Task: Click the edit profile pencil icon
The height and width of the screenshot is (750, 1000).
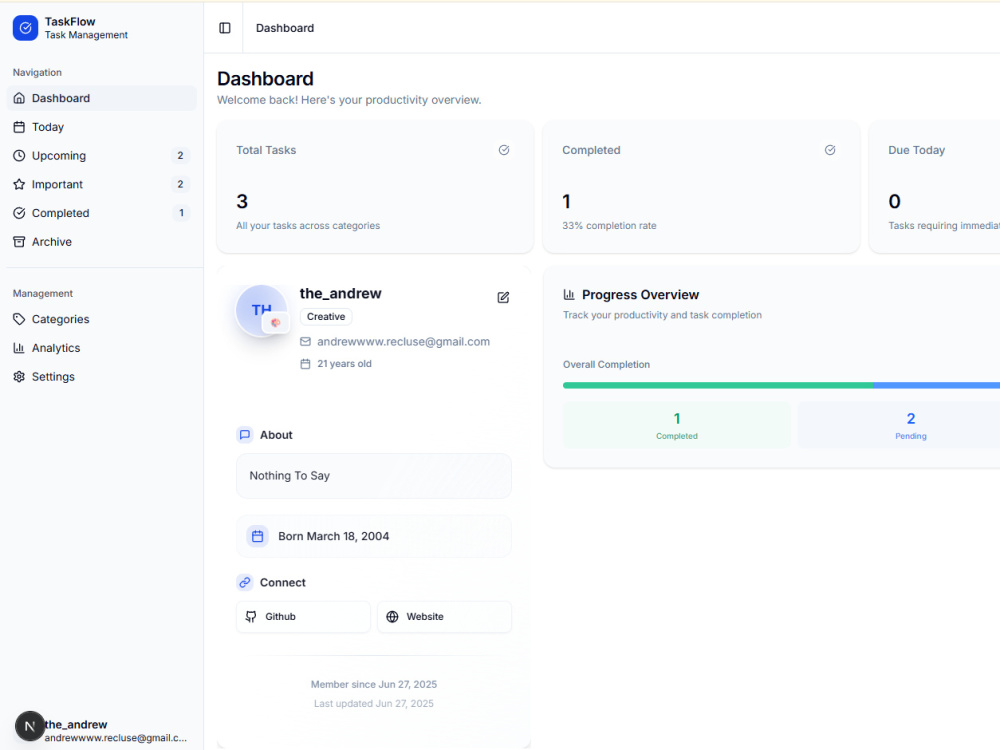Action: [503, 297]
